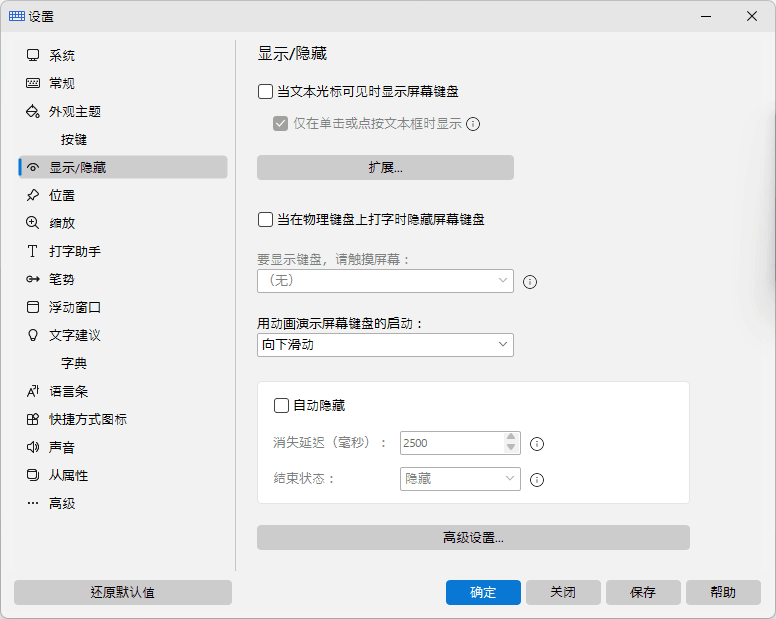Open the 系统 monitor icon in sidebar
The width and height of the screenshot is (776, 619).
coord(33,55)
